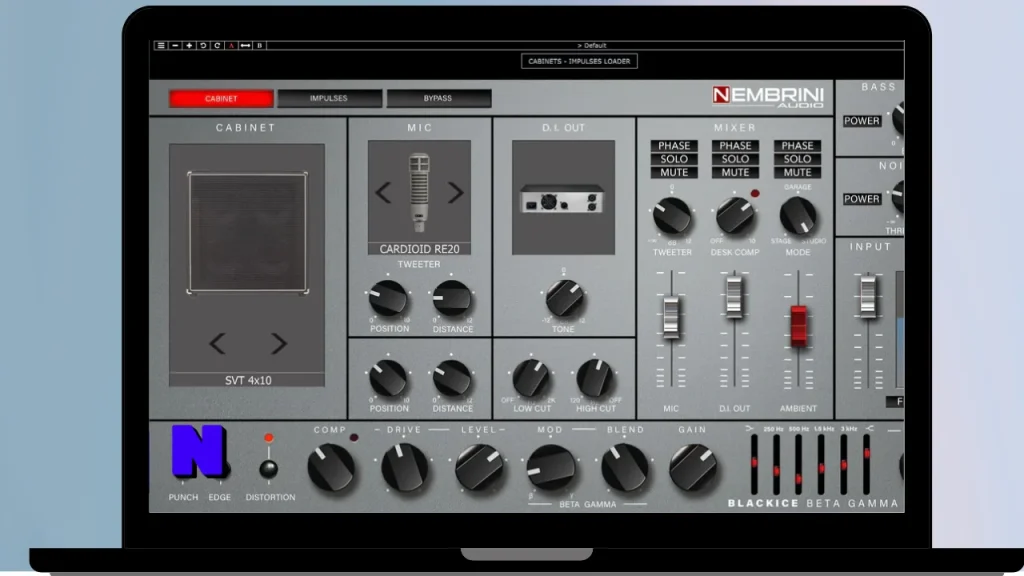
Task: Click the HIGH CUT knob
Action: (595, 378)
